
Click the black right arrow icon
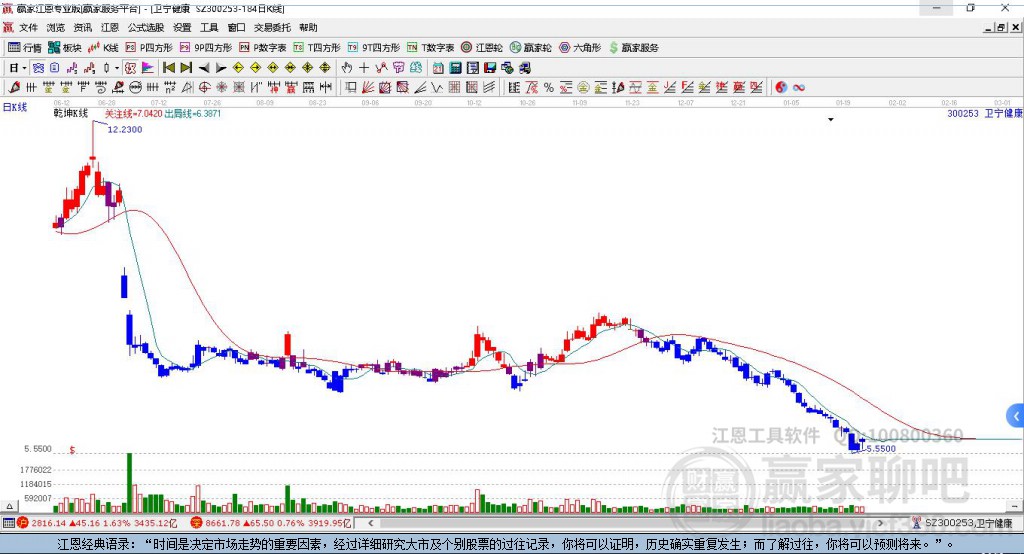[221, 68]
